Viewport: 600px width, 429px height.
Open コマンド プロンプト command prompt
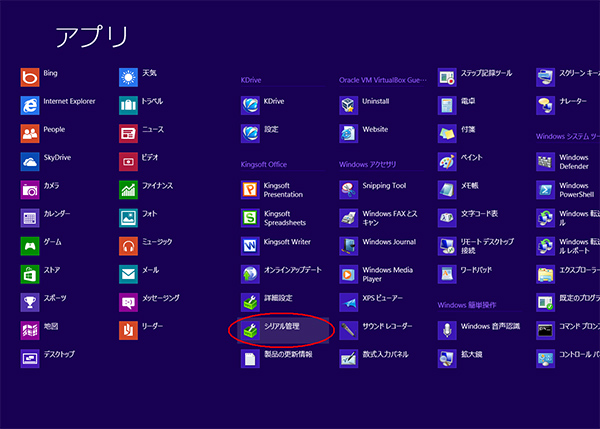546,330
